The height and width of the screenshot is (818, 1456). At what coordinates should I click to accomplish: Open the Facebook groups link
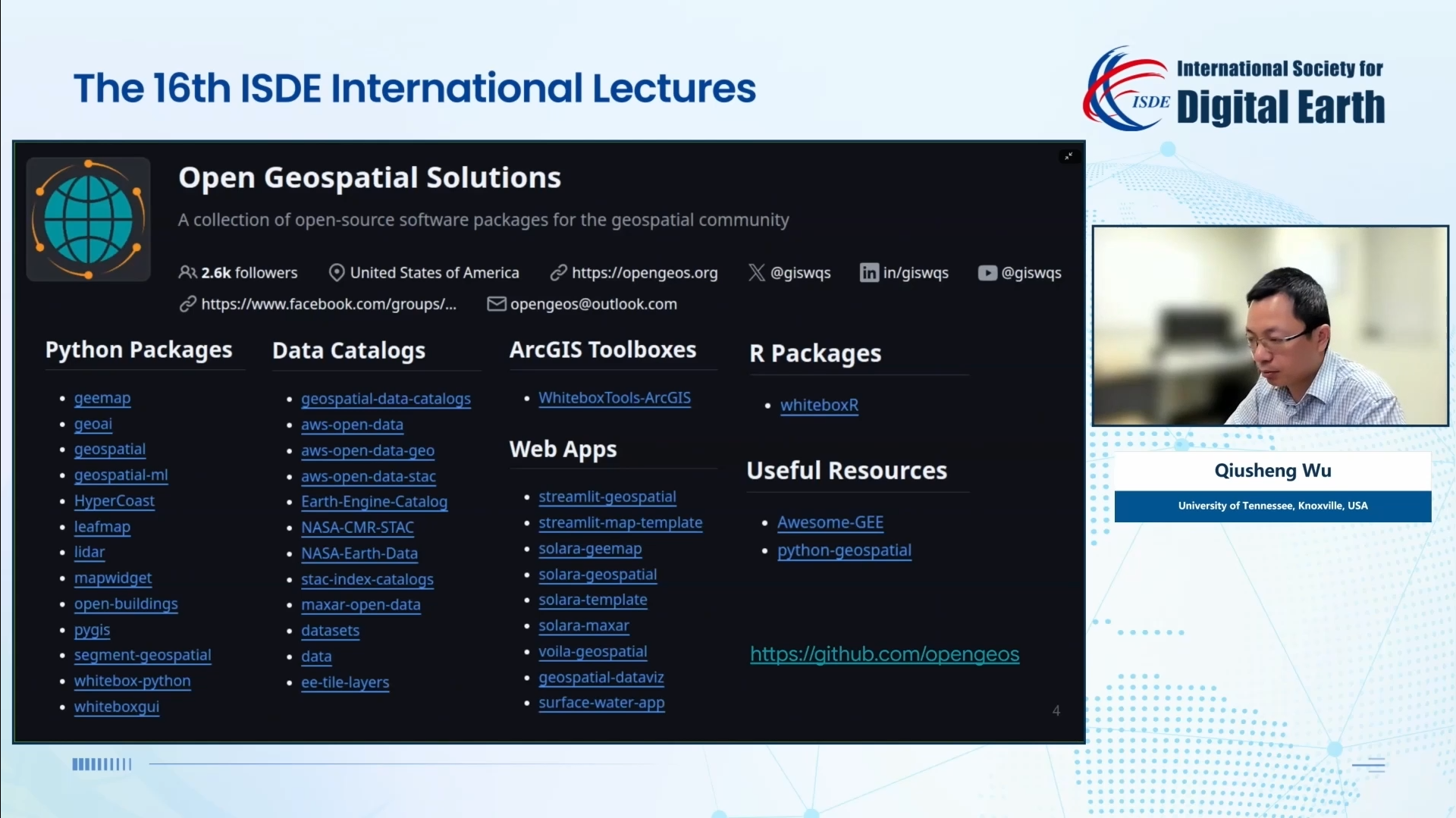coord(329,304)
